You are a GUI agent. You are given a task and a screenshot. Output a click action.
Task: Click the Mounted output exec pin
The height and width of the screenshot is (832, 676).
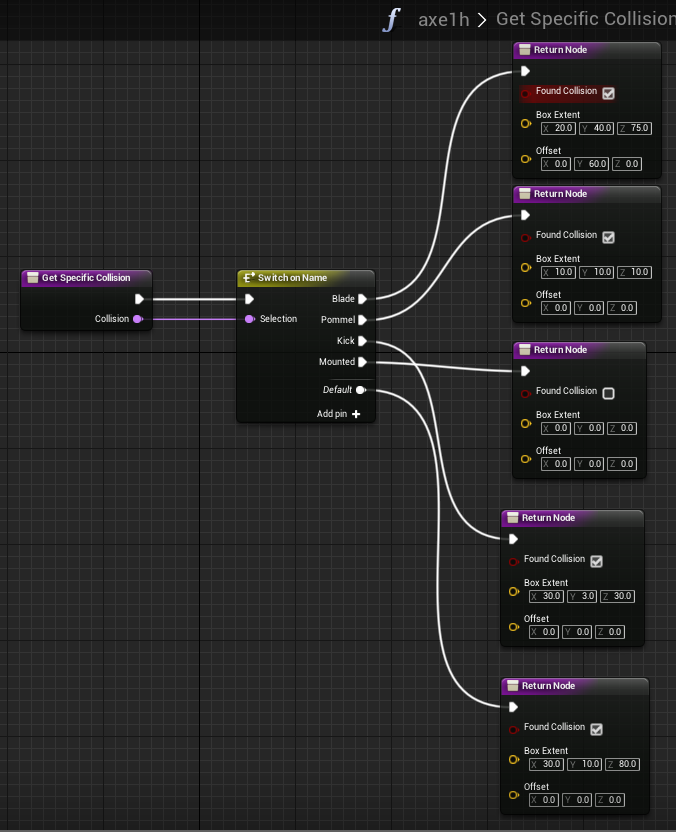[x=362, y=362]
